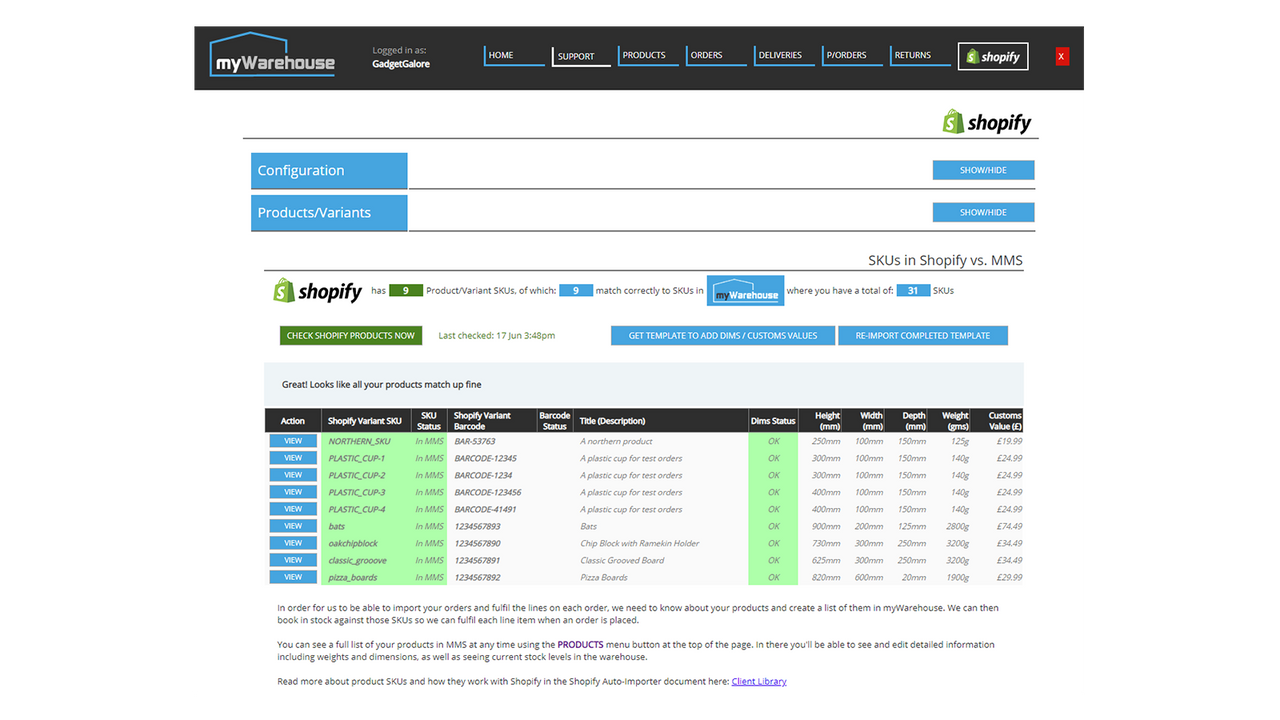Close the page with red X button
Viewport: 1280px width, 720px height.
1062,56
